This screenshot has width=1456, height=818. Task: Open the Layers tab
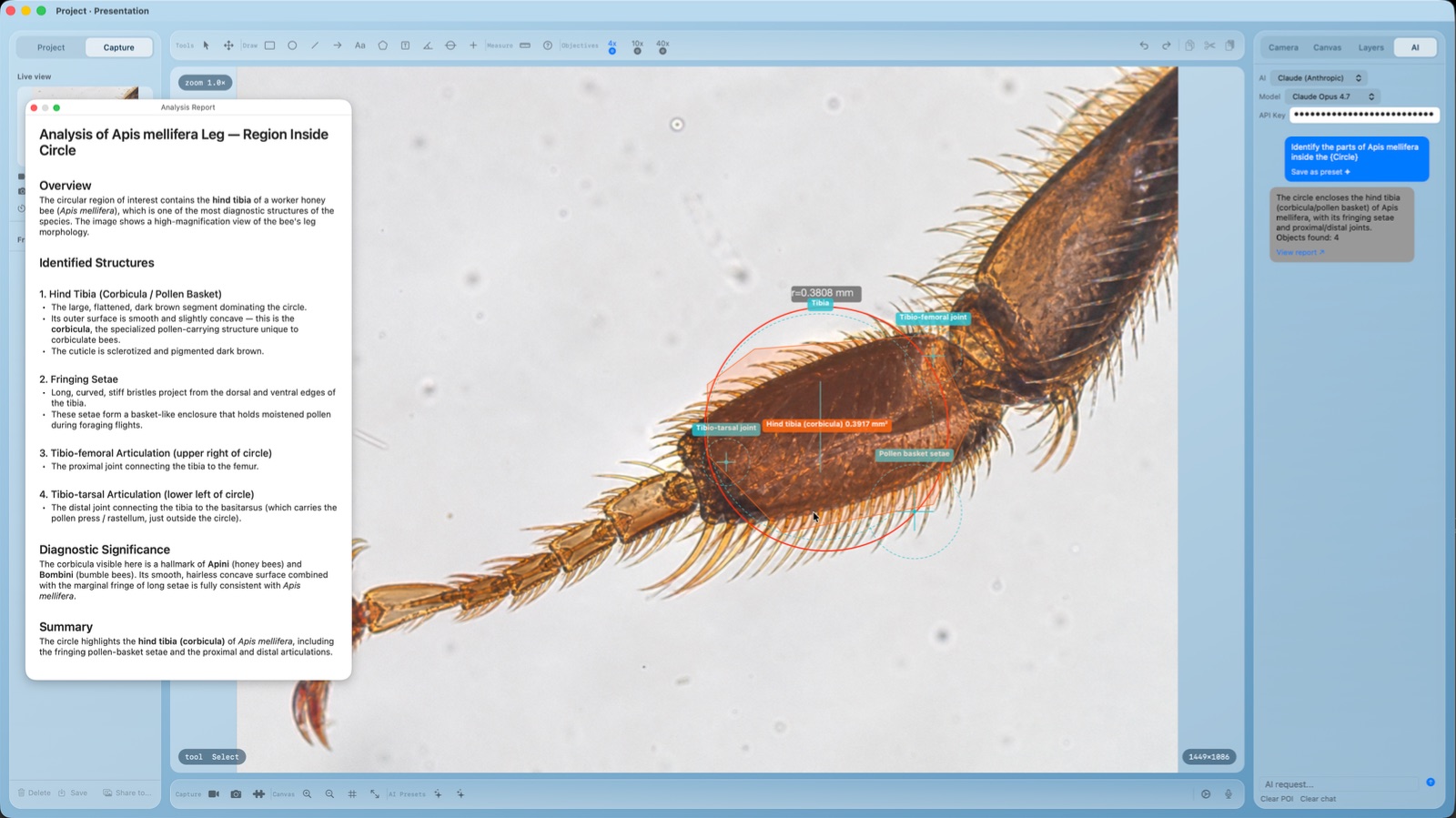pyautogui.click(x=1370, y=47)
